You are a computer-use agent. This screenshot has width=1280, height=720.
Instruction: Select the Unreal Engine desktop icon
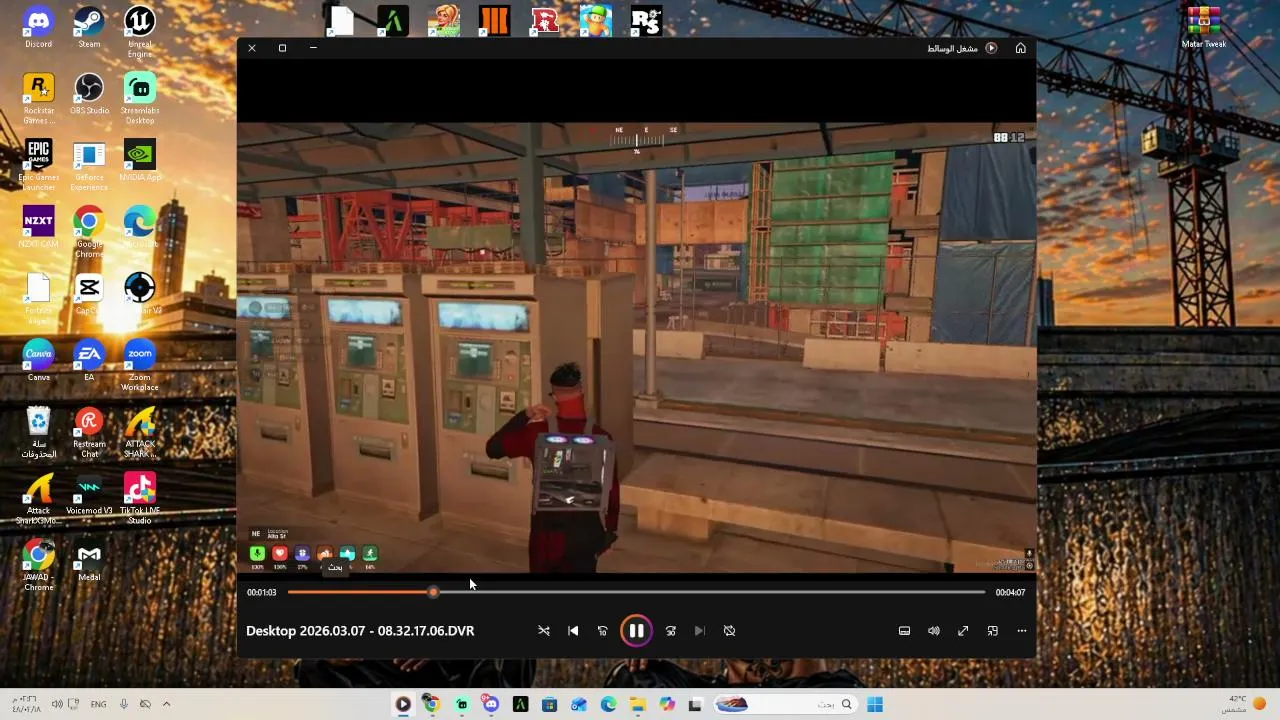[140, 32]
